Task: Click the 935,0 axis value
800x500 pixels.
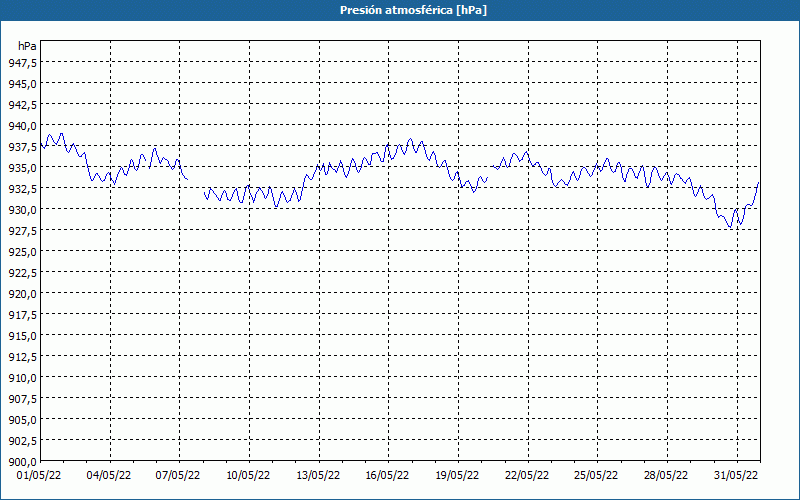Action: point(22,167)
